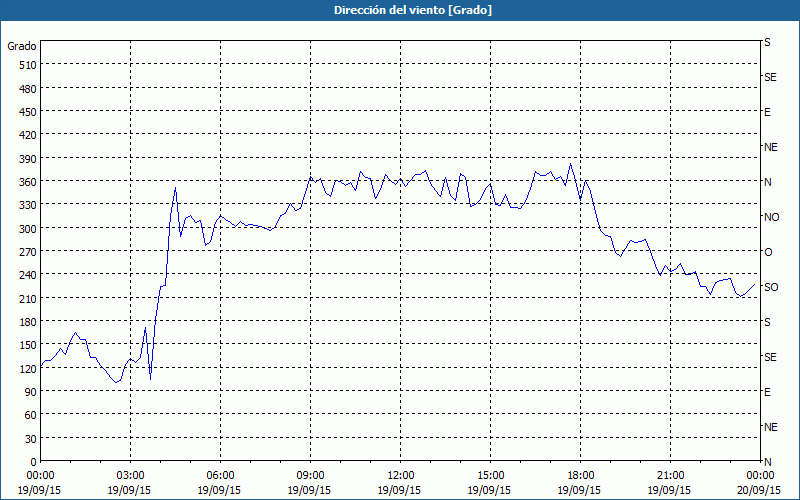Image resolution: width=800 pixels, height=500 pixels.
Task: Pick y-axis value 240
Action: [28, 275]
